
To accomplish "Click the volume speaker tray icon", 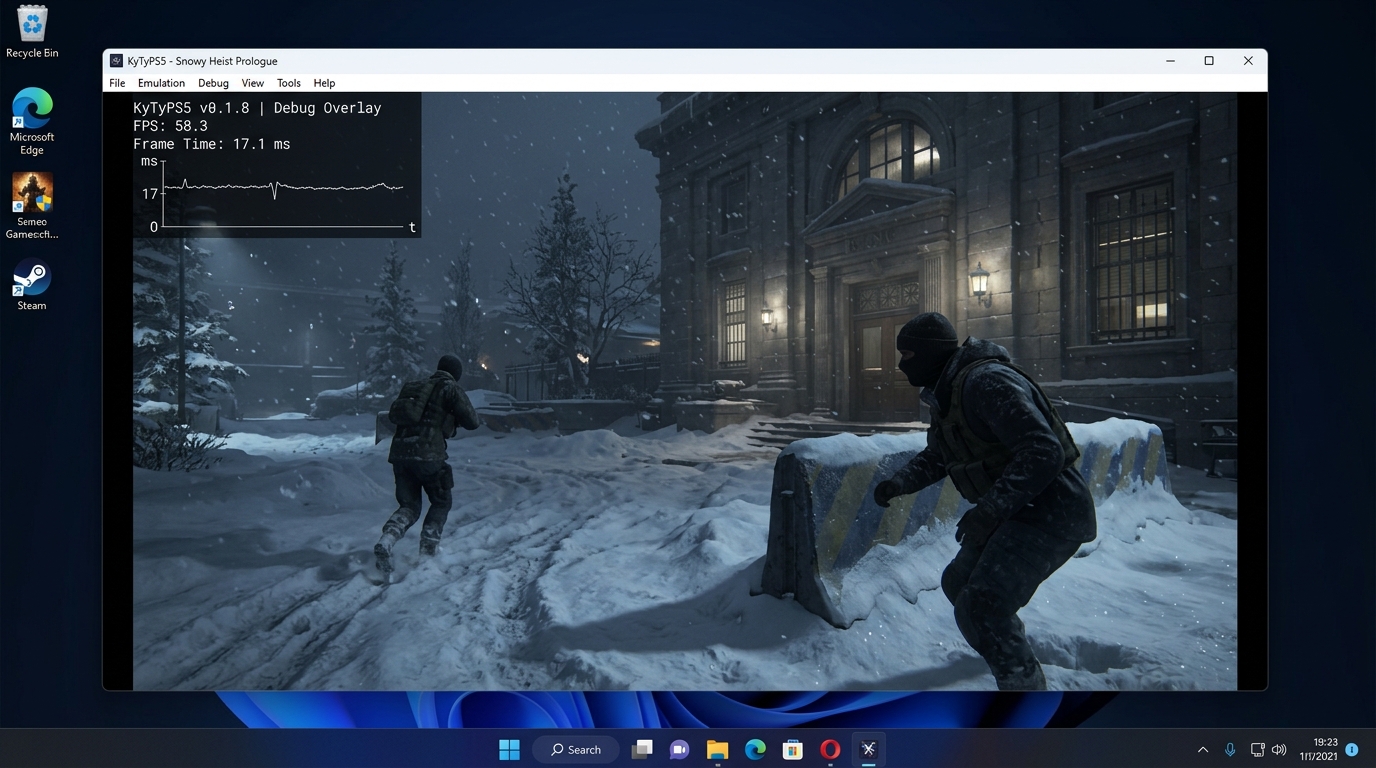I will [x=1279, y=749].
